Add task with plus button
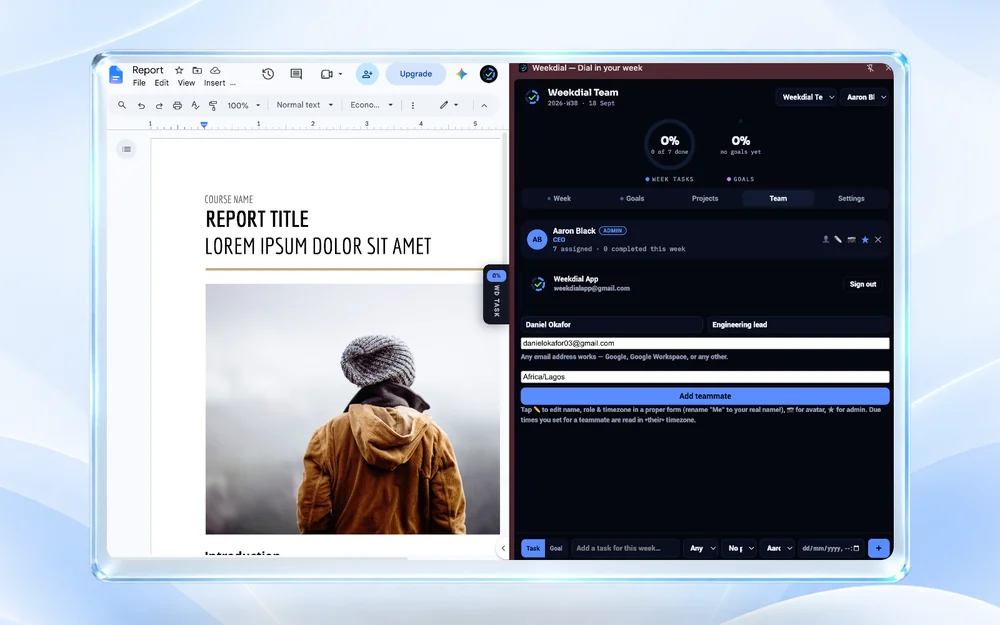 (x=878, y=548)
